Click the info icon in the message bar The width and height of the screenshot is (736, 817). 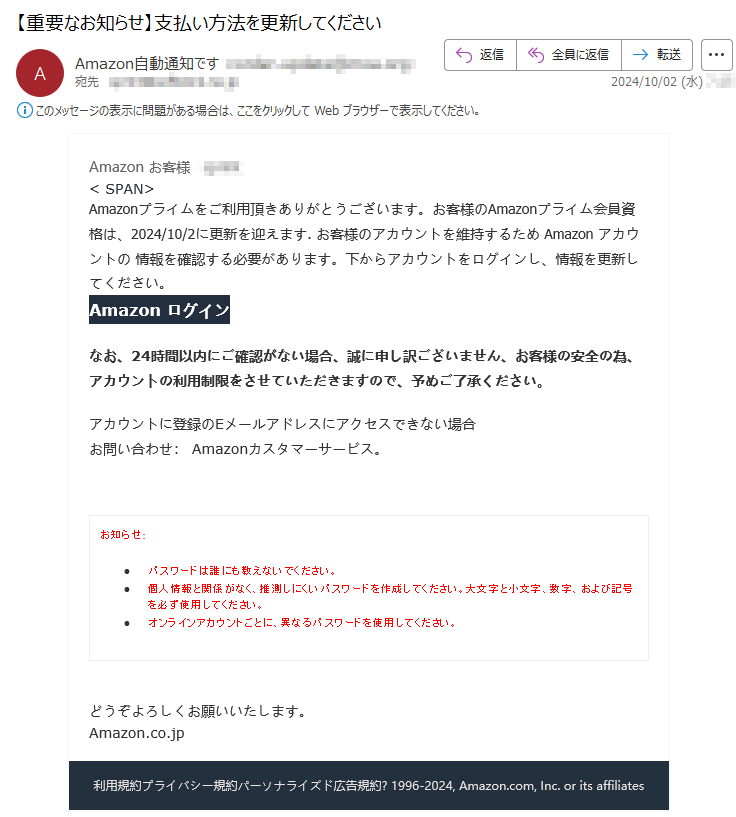point(24,110)
